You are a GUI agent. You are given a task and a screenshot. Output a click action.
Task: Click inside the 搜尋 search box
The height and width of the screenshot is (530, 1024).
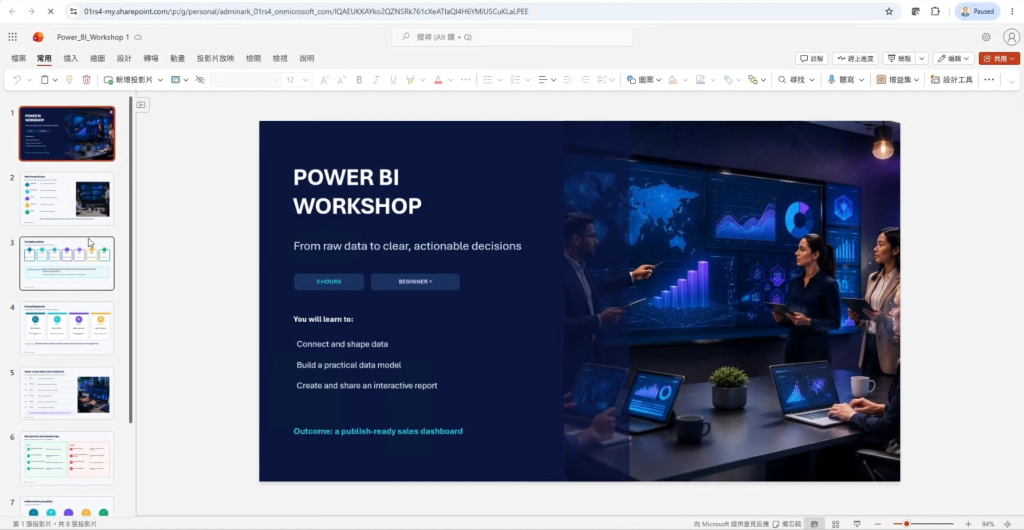(512, 37)
